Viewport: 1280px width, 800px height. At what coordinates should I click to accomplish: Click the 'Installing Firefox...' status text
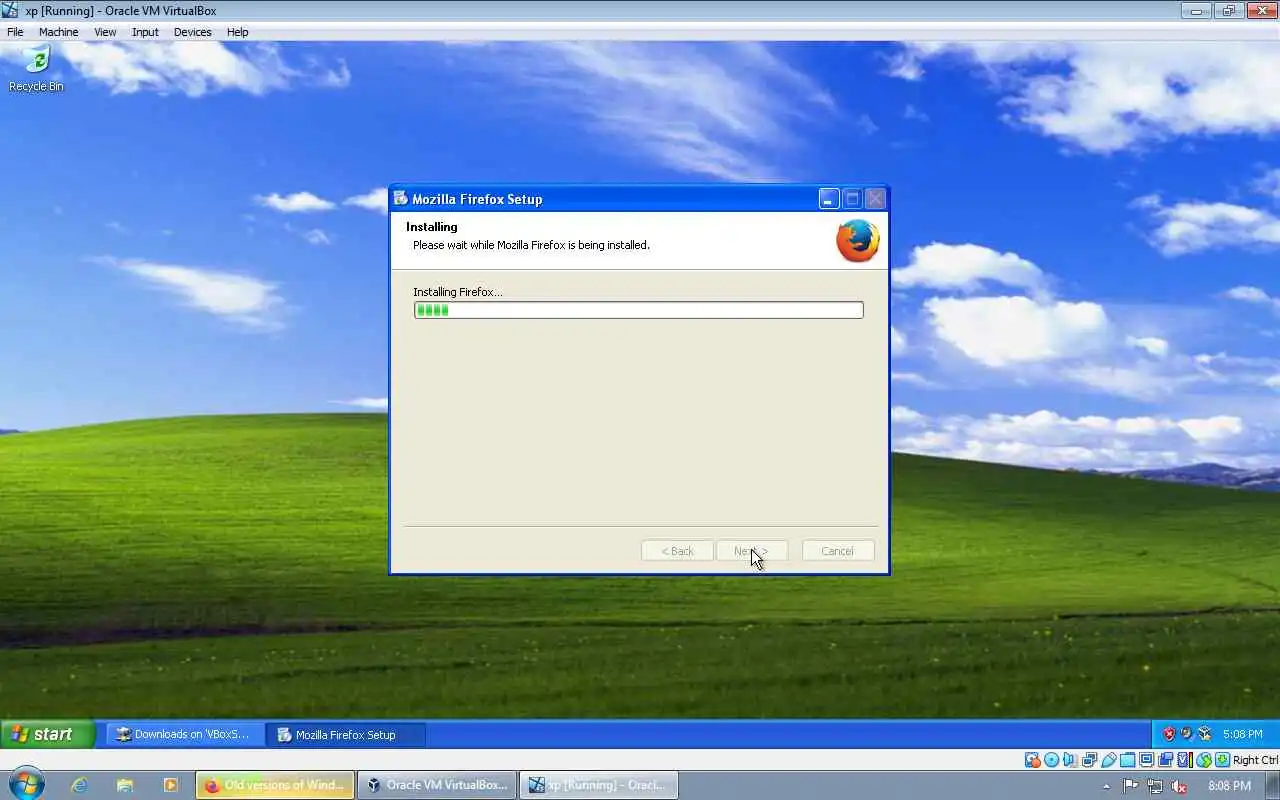pyautogui.click(x=458, y=292)
